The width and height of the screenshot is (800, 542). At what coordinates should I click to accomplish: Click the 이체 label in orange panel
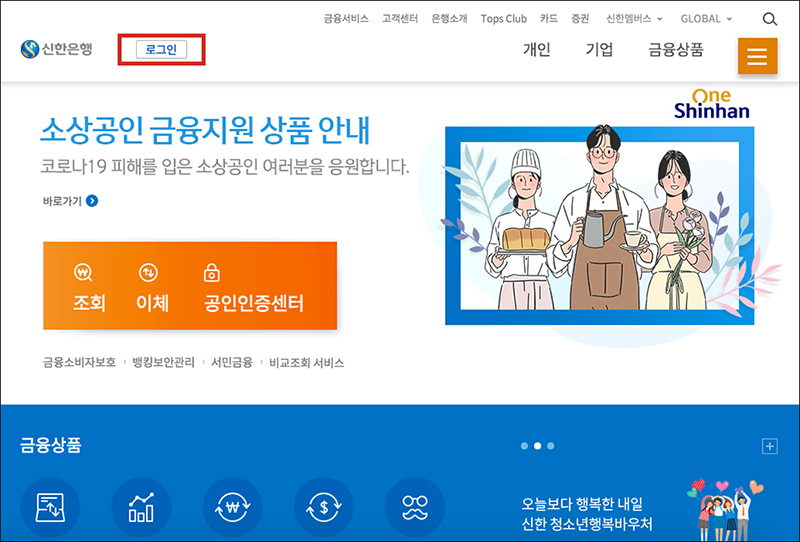click(x=152, y=303)
